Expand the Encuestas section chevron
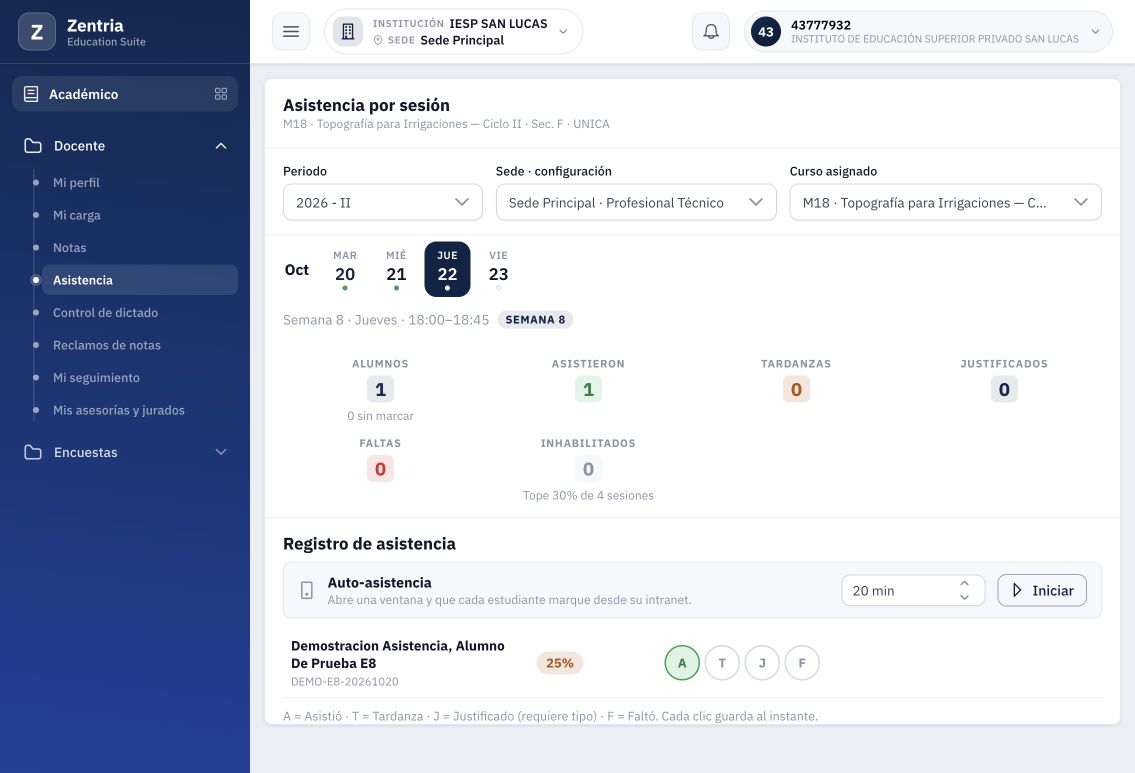Screen dimensions: 1135x773 (221, 452)
